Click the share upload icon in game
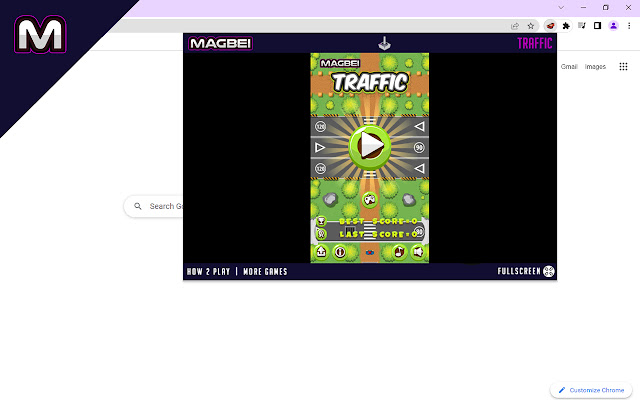 321,252
